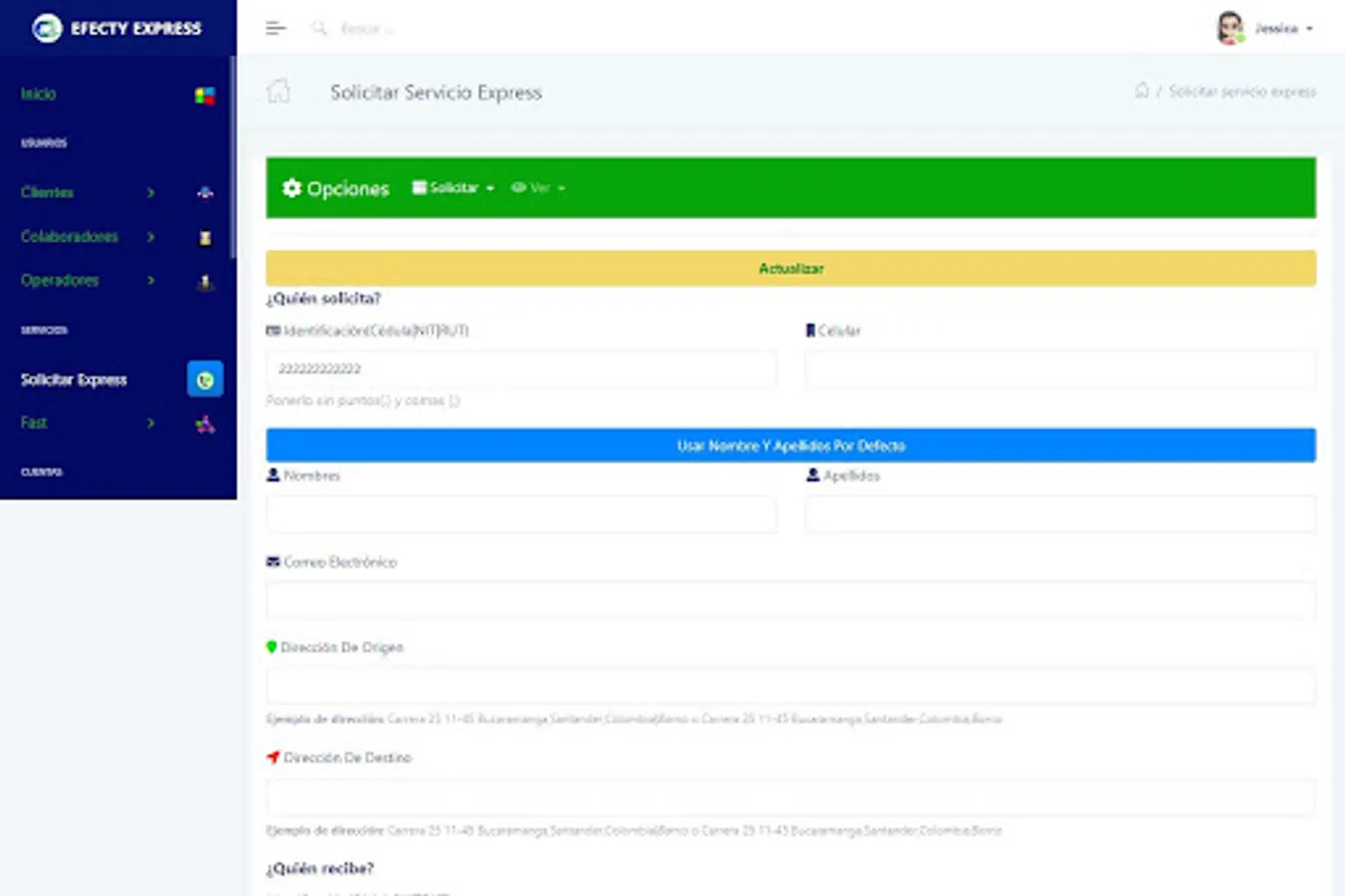1345x896 pixels.
Task: Click the Apellidos input field
Action: click(x=1060, y=514)
